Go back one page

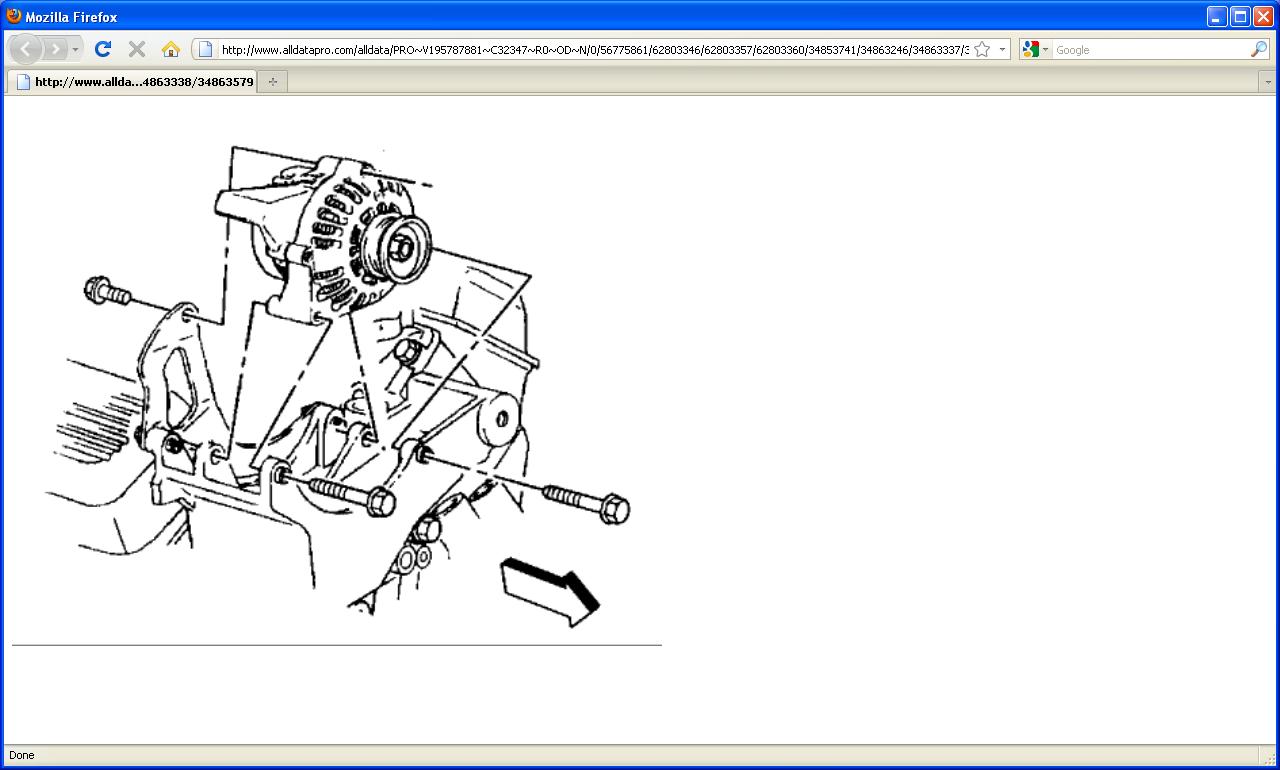pos(26,49)
